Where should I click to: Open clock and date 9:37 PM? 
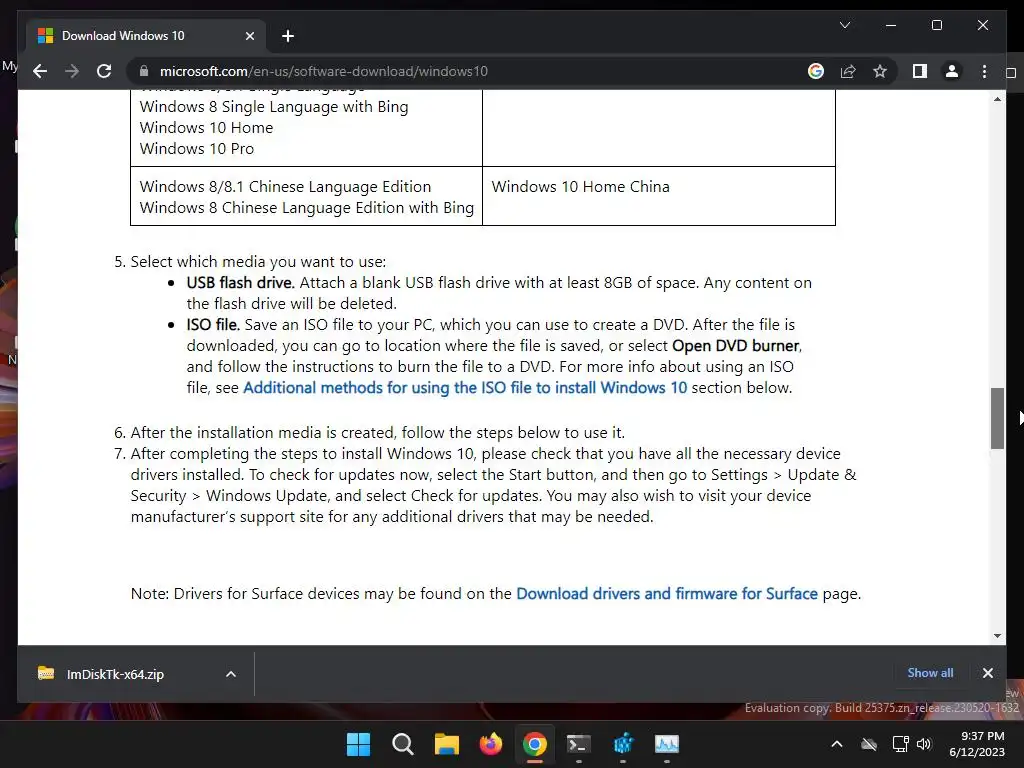pyautogui.click(x=977, y=744)
